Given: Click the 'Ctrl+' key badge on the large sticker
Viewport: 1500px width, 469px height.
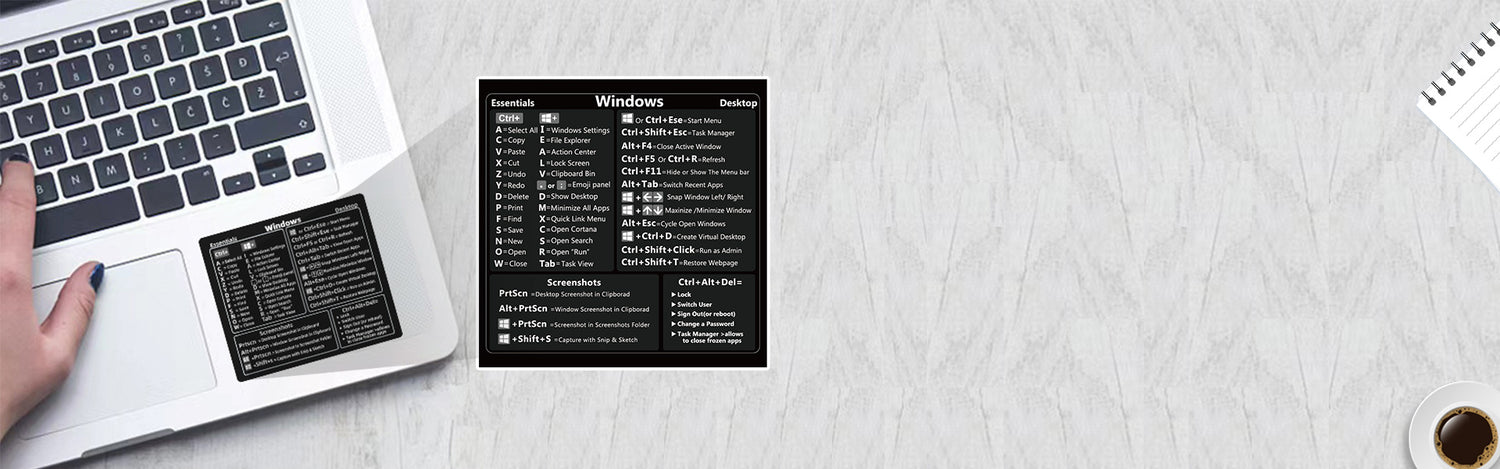Looking at the screenshot, I should click(x=509, y=118).
